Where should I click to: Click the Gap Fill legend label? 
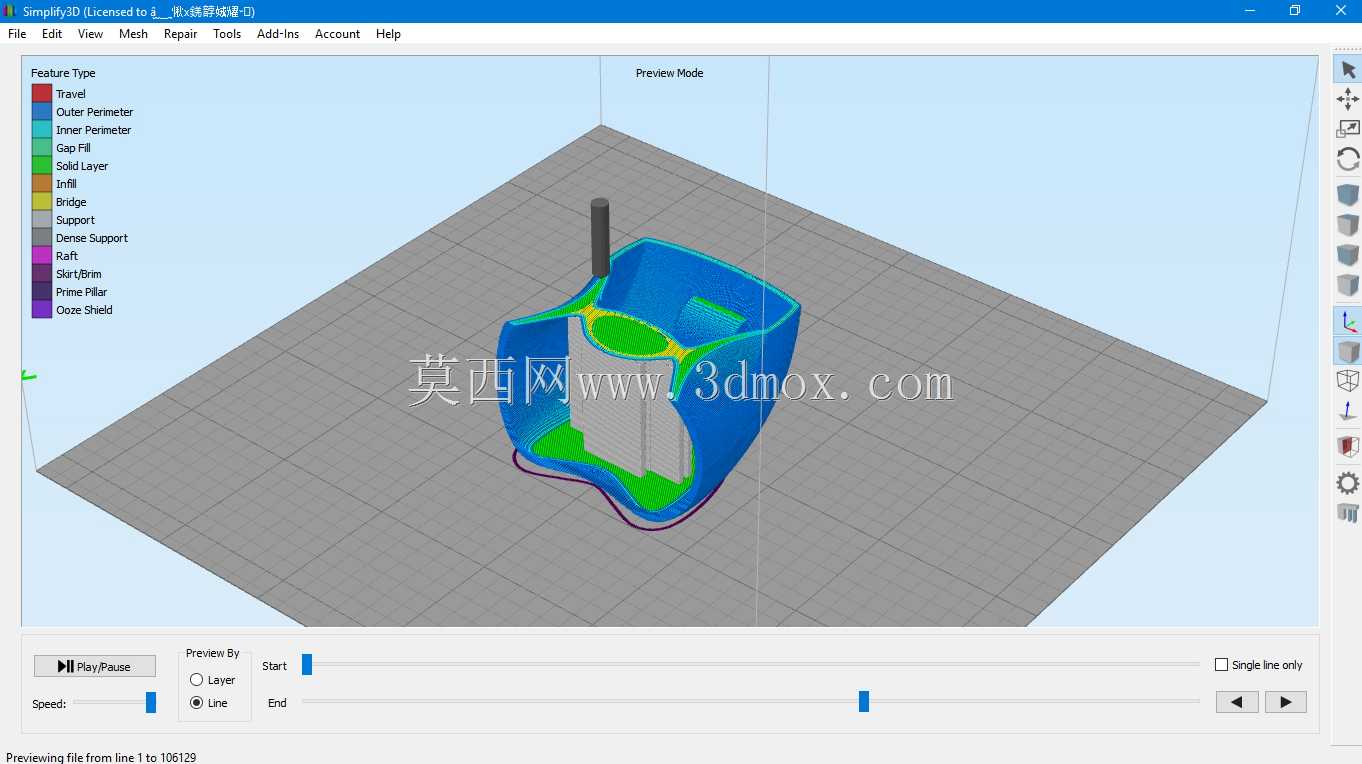coord(73,148)
